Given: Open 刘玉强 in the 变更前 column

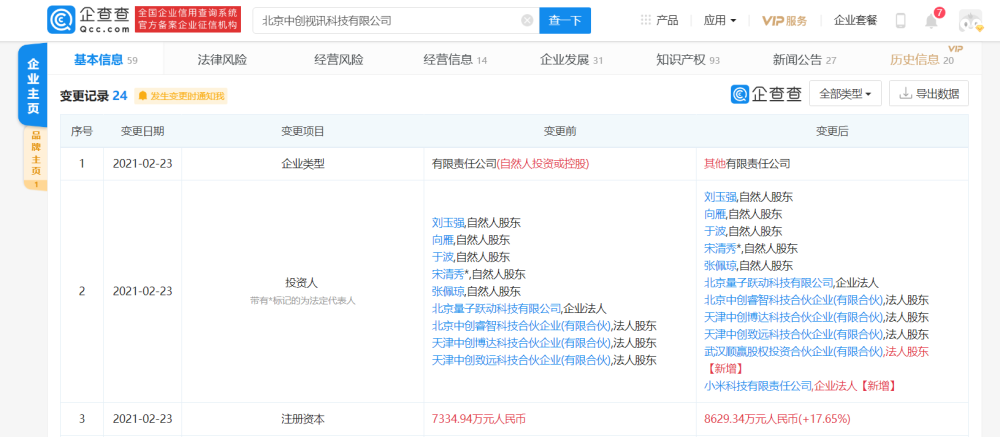Looking at the screenshot, I should 448,223.
